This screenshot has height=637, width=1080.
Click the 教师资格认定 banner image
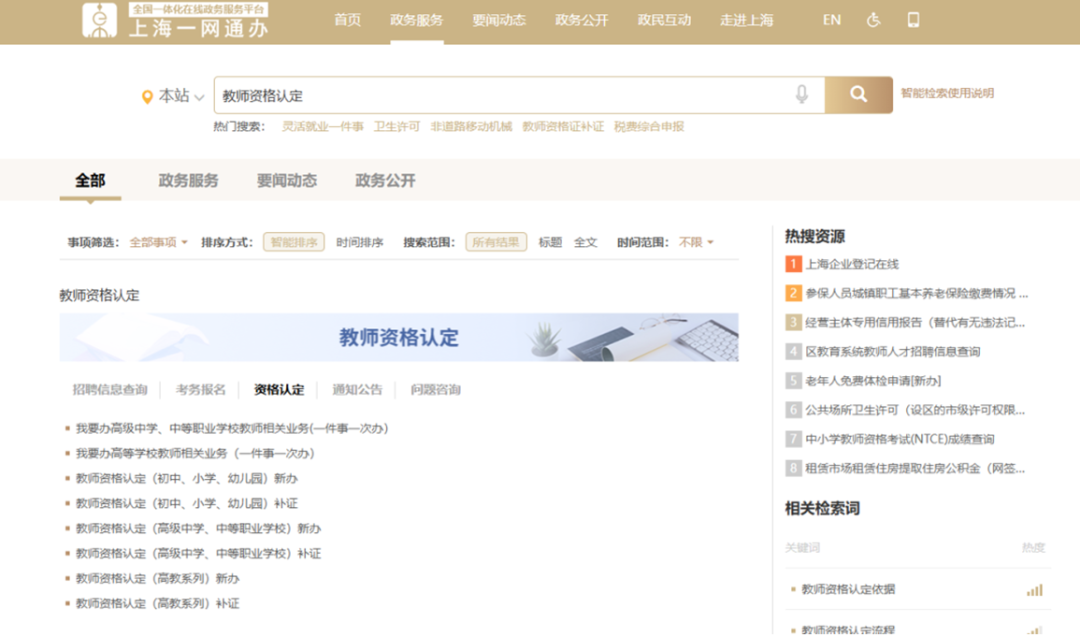click(398, 337)
